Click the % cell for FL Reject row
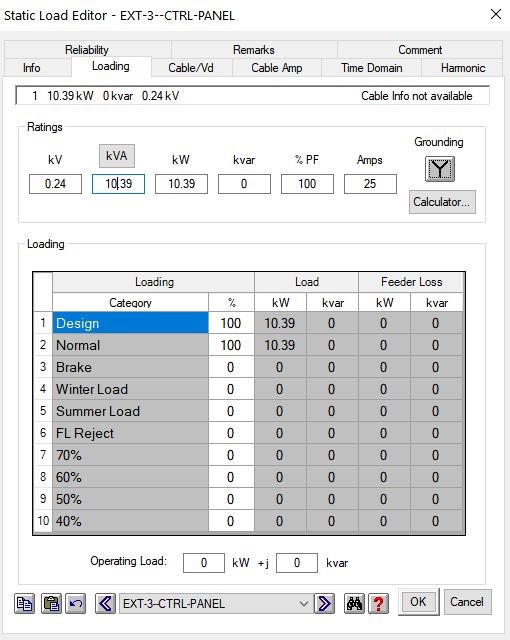The width and height of the screenshot is (510, 640). 231,433
